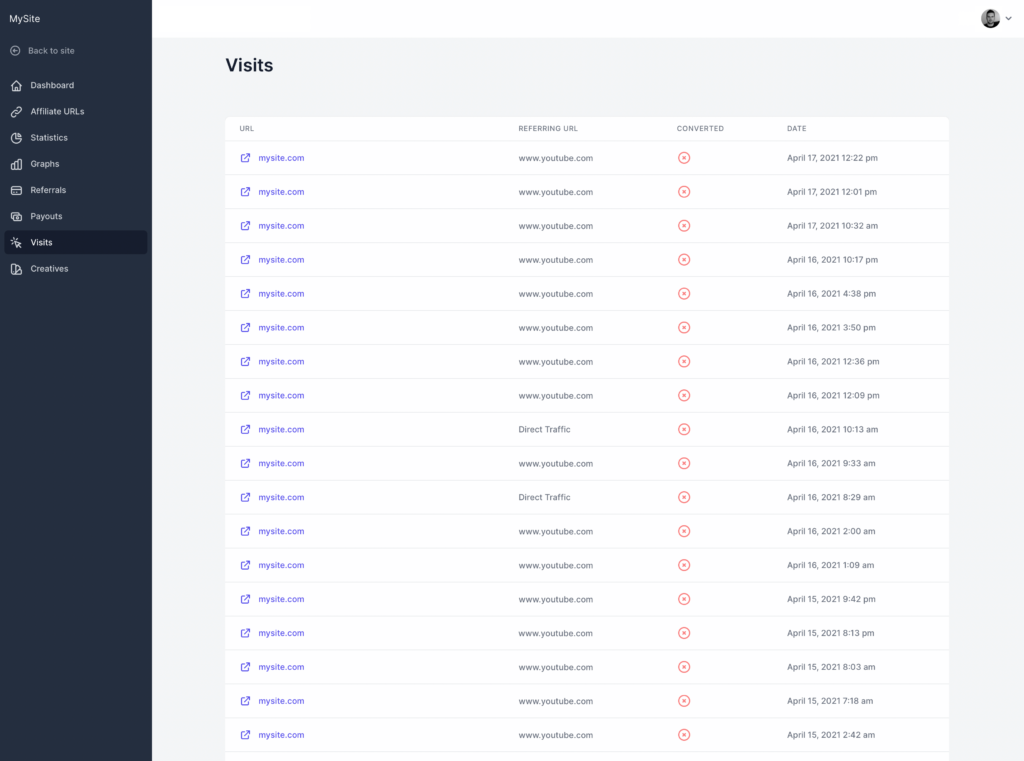Viewport: 1024px width, 761px height.
Task: Click the MySite brand title
Action: pos(25,19)
